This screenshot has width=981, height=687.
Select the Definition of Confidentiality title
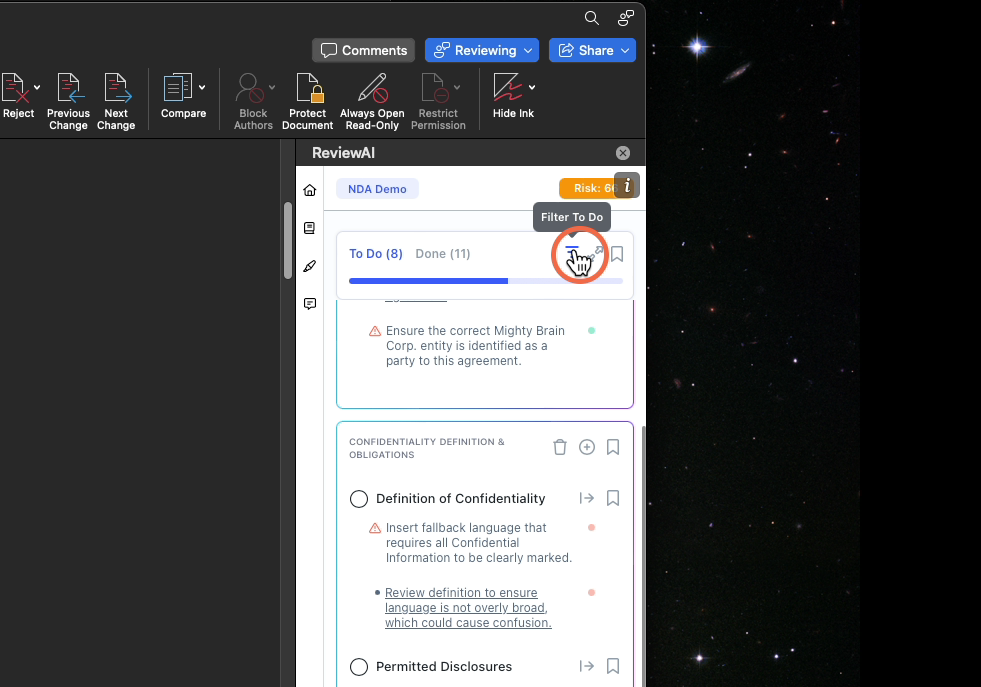[x=460, y=499]
